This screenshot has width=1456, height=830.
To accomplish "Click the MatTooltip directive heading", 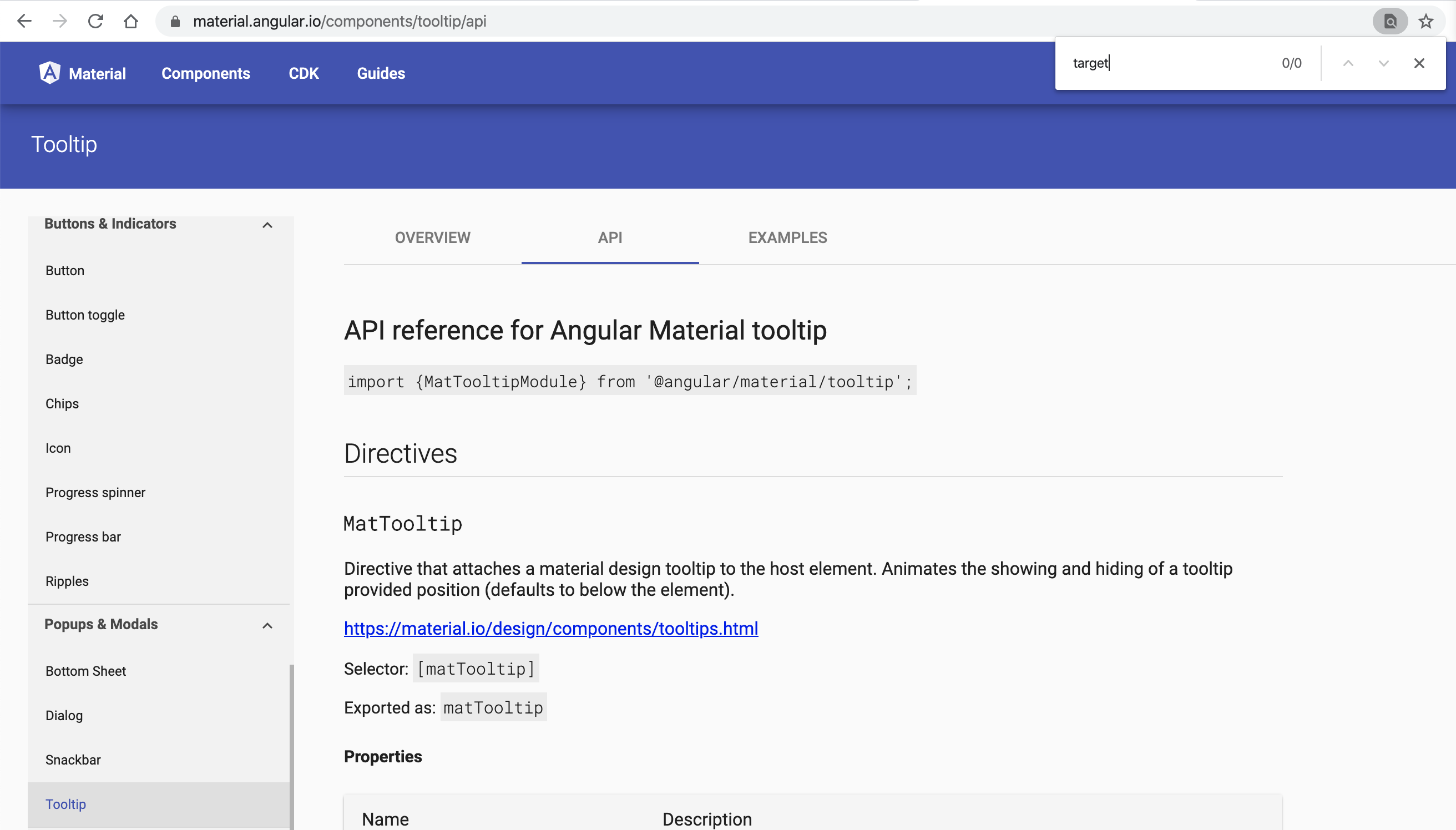I will coord(403,524).
